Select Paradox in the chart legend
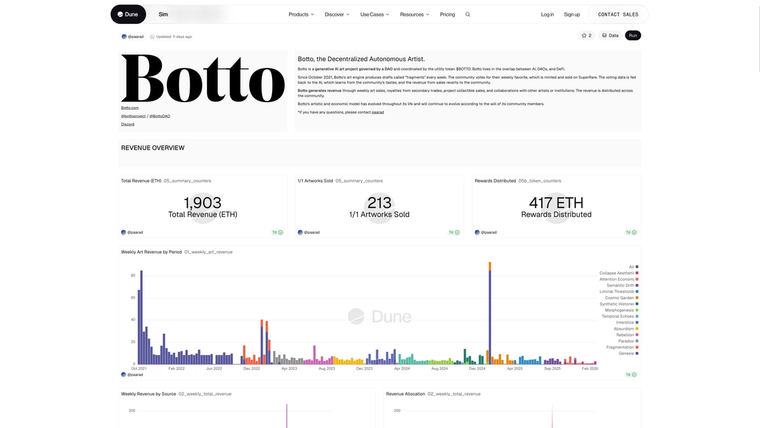 [x=628, y=341]
